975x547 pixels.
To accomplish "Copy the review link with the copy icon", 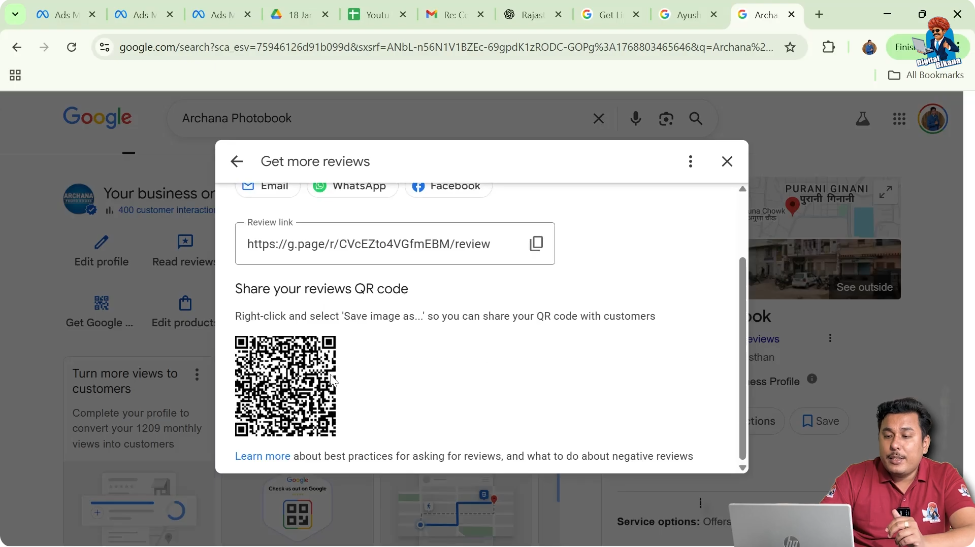I will [x=536, y=243].
